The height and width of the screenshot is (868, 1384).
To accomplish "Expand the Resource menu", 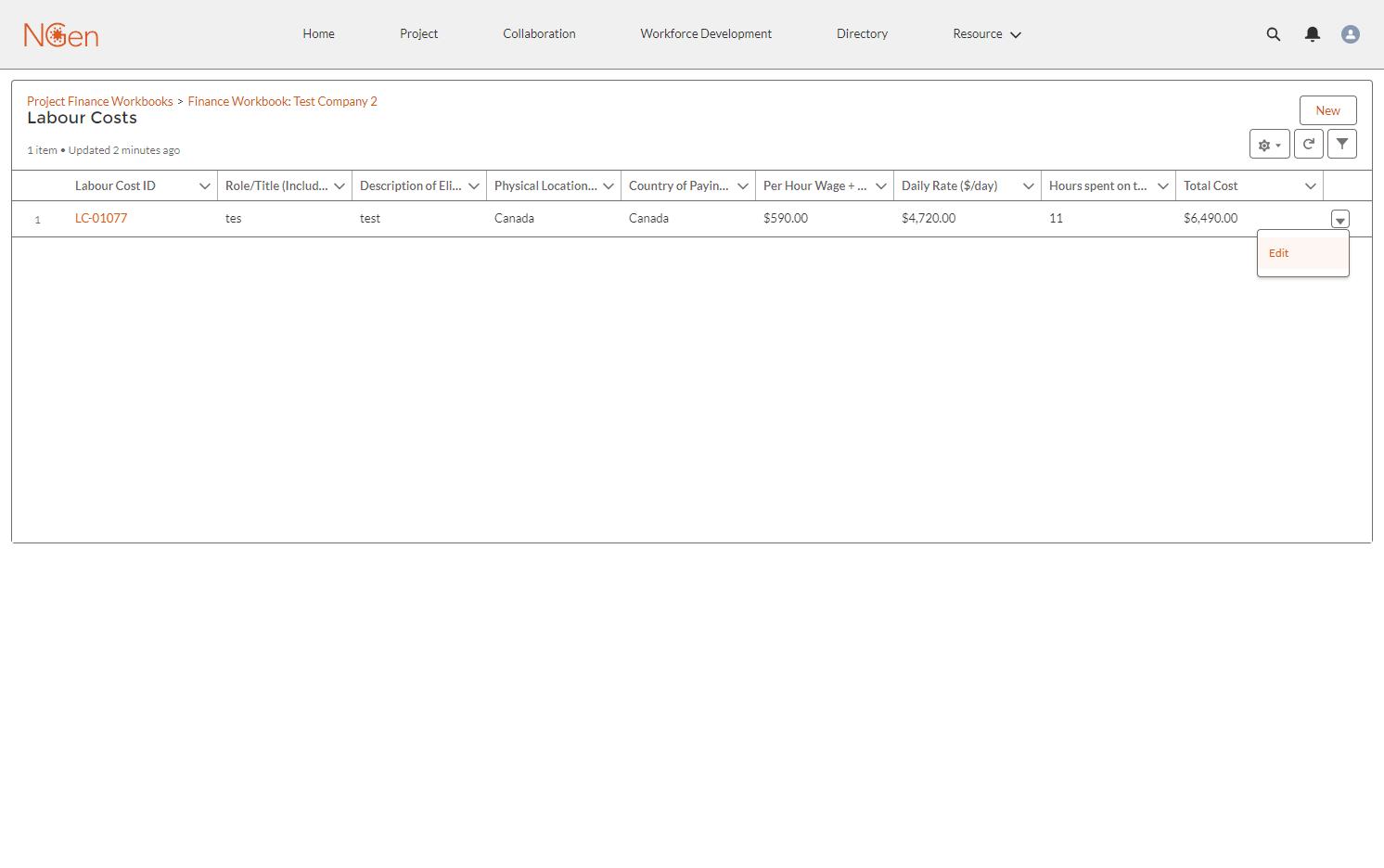I will (x=987, y=34).
